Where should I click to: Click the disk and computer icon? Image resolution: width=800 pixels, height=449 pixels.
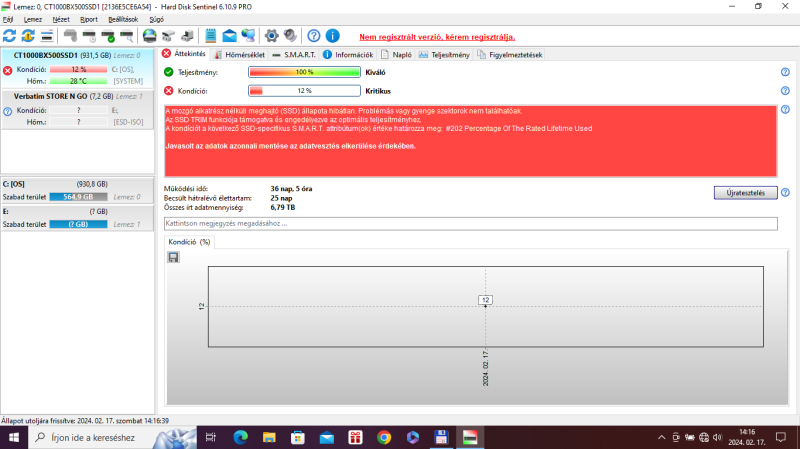click(187, 36)
